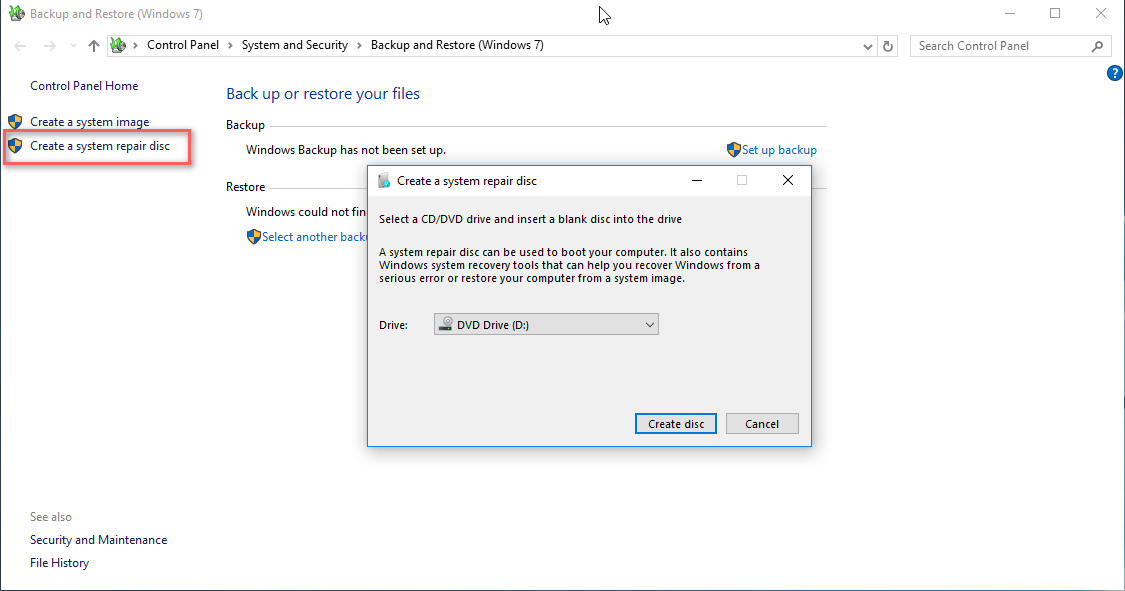Click the search magnifier icon
This screenshot has height=591, width=1125.
(1097, 46)
